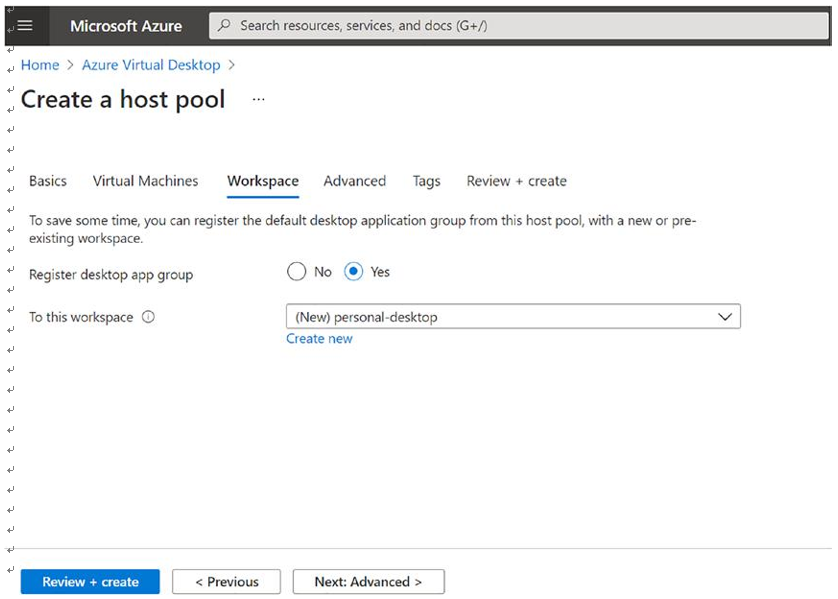Focus the Search resources, services, and docs box
This screenshot has width=838, height=599.
click(518, 25)
